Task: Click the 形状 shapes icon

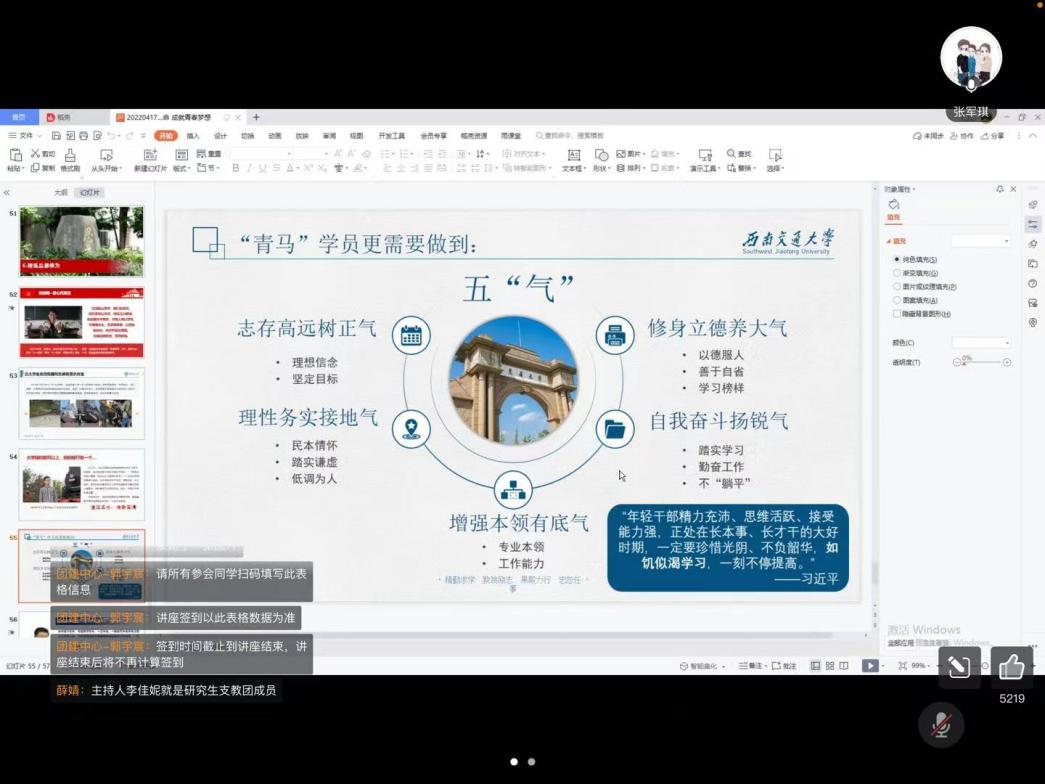Action: pos(601,155)
